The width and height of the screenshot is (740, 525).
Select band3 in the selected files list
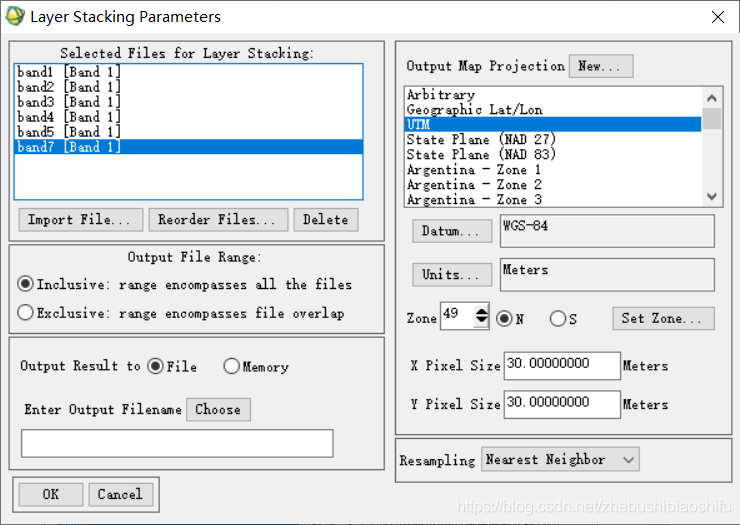click(x=188, y=102)
